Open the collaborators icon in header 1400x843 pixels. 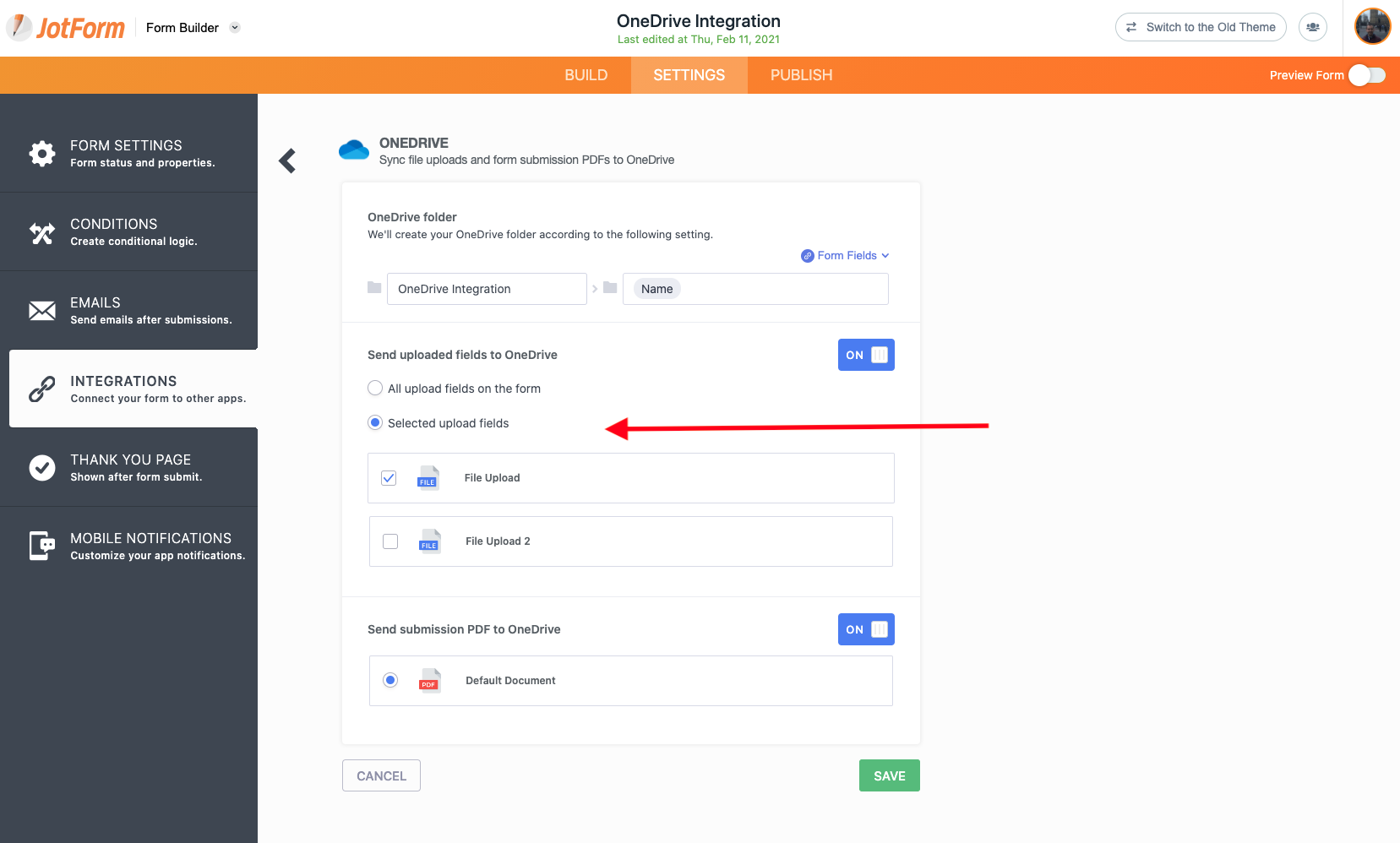(1312, 27)
